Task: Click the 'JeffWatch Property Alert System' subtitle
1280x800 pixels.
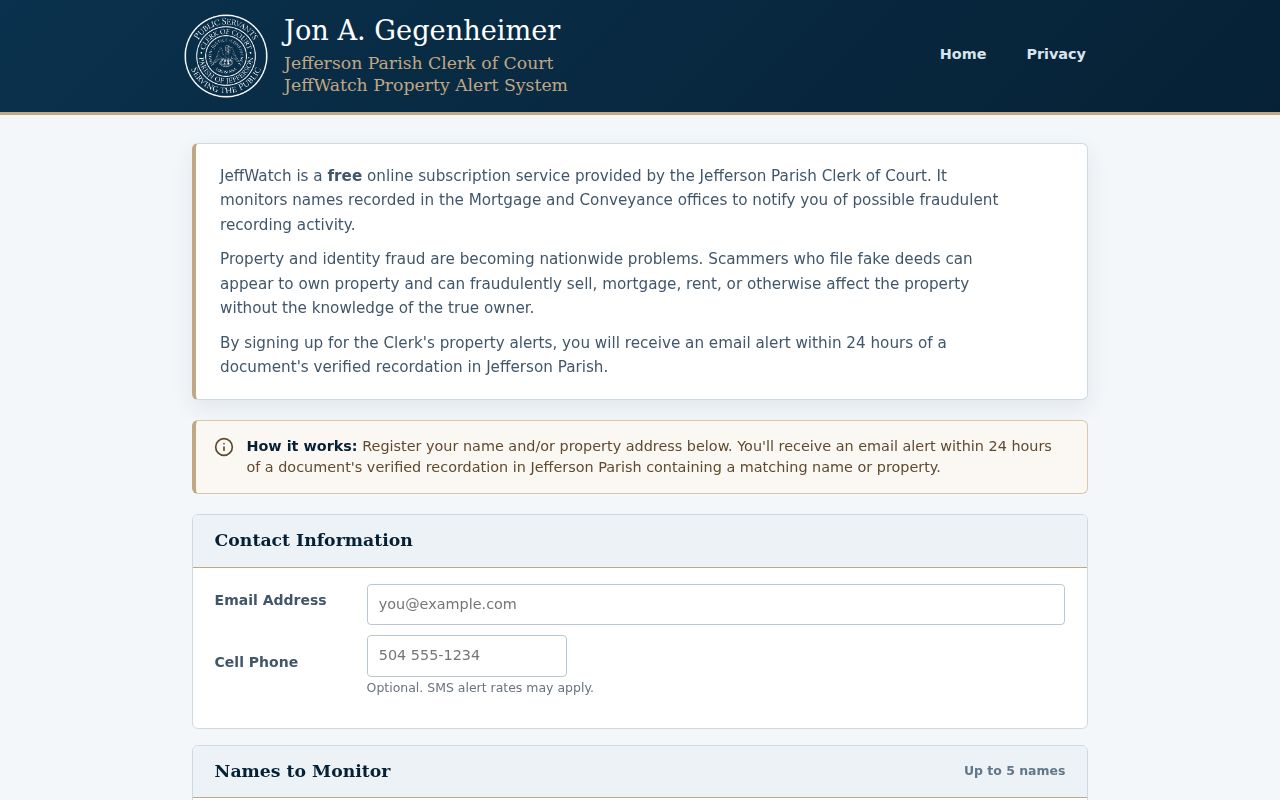Action: 425,85
